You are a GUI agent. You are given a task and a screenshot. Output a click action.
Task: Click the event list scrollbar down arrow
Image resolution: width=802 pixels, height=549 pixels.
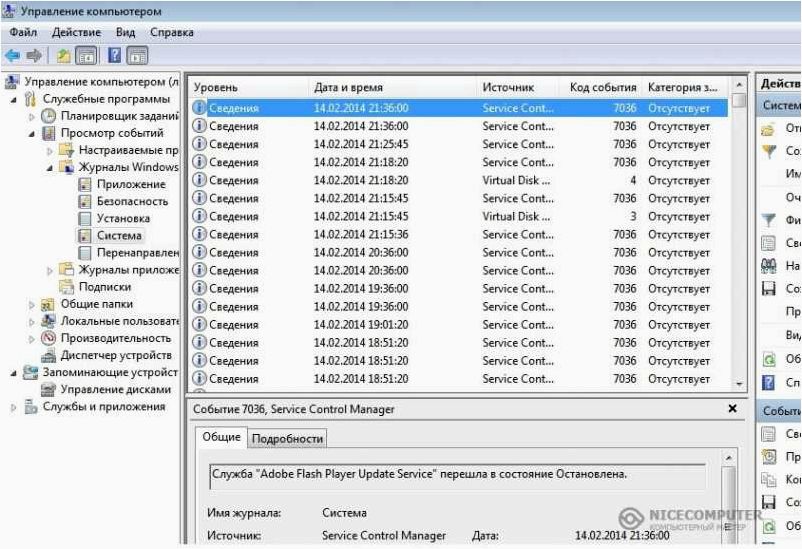[x=739, y=383]
